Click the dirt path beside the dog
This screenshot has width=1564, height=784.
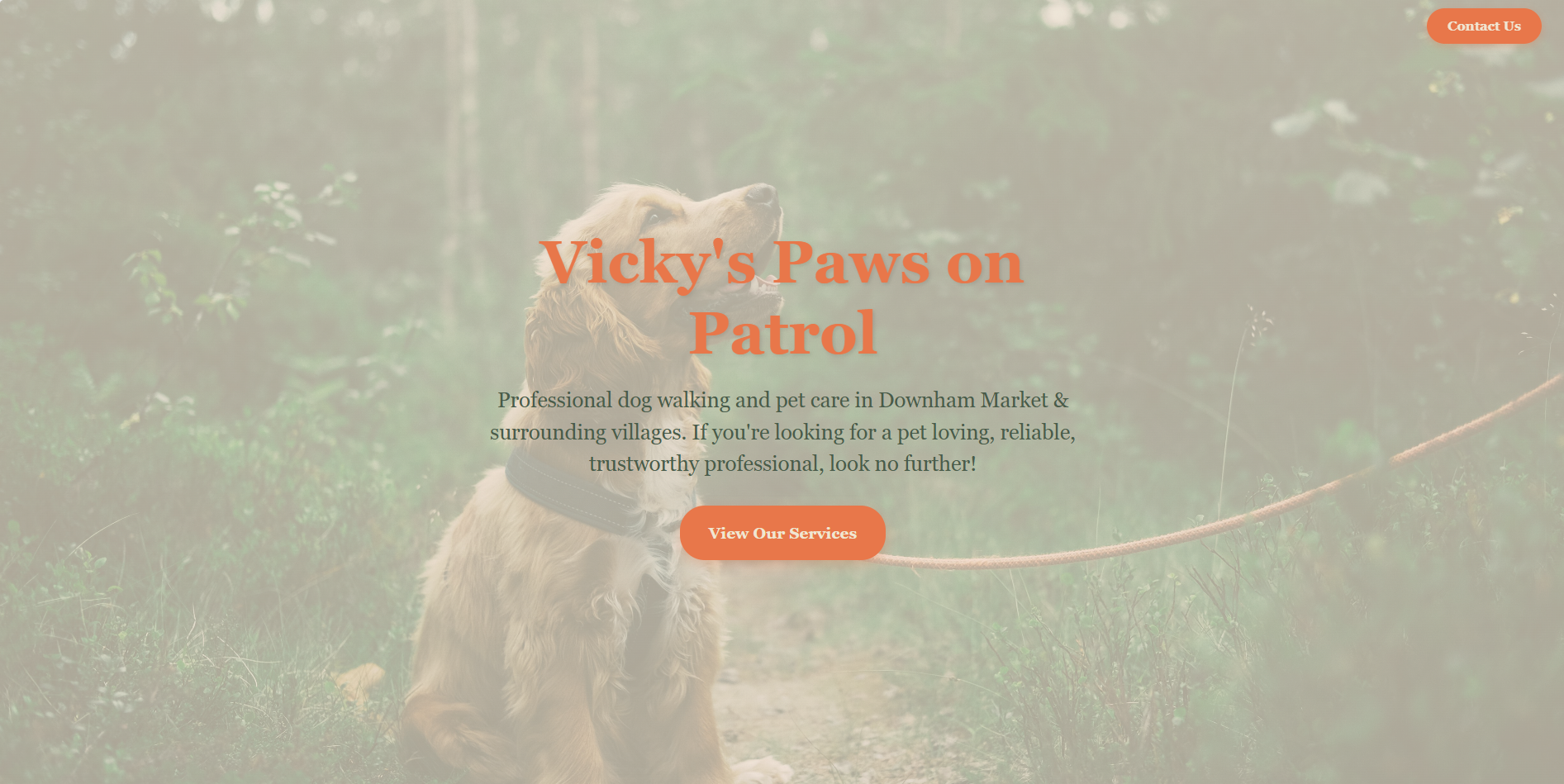click(785, 677)
